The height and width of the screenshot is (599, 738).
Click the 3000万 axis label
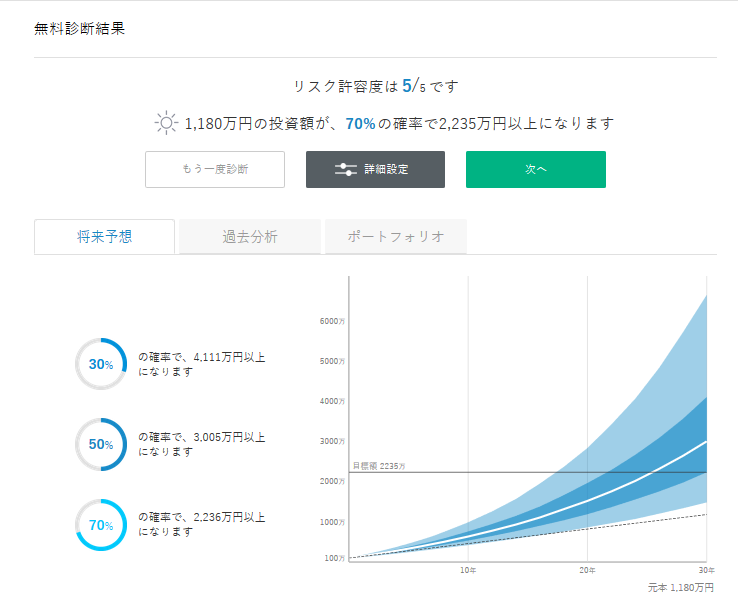[x=332, y=441]
